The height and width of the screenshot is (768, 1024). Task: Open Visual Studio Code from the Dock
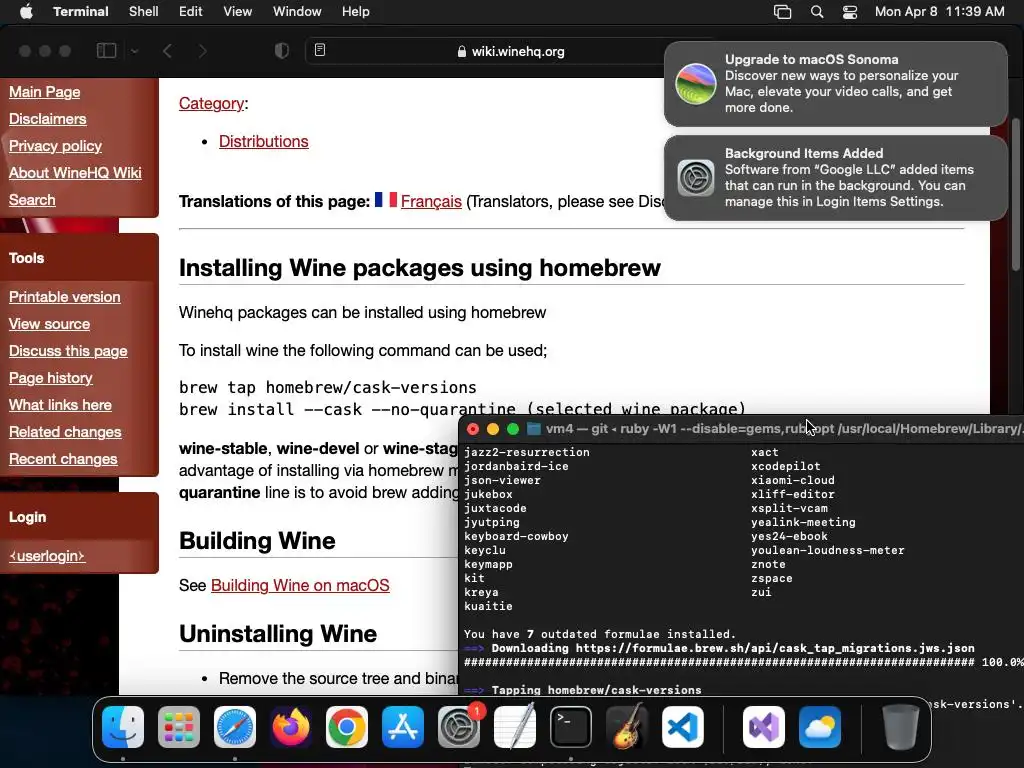click(682, 727)
